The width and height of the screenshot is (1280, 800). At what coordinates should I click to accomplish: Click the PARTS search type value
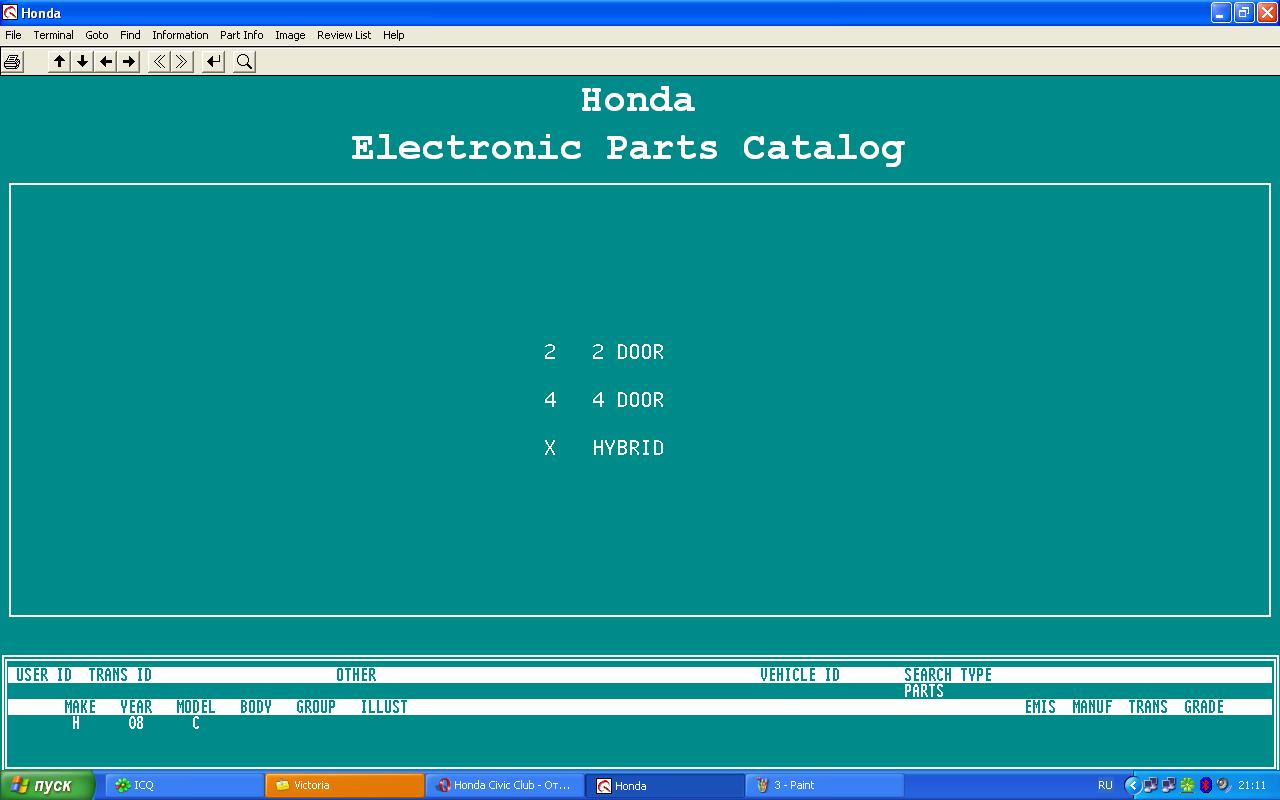pyautogui.click(x=924, y=691)
